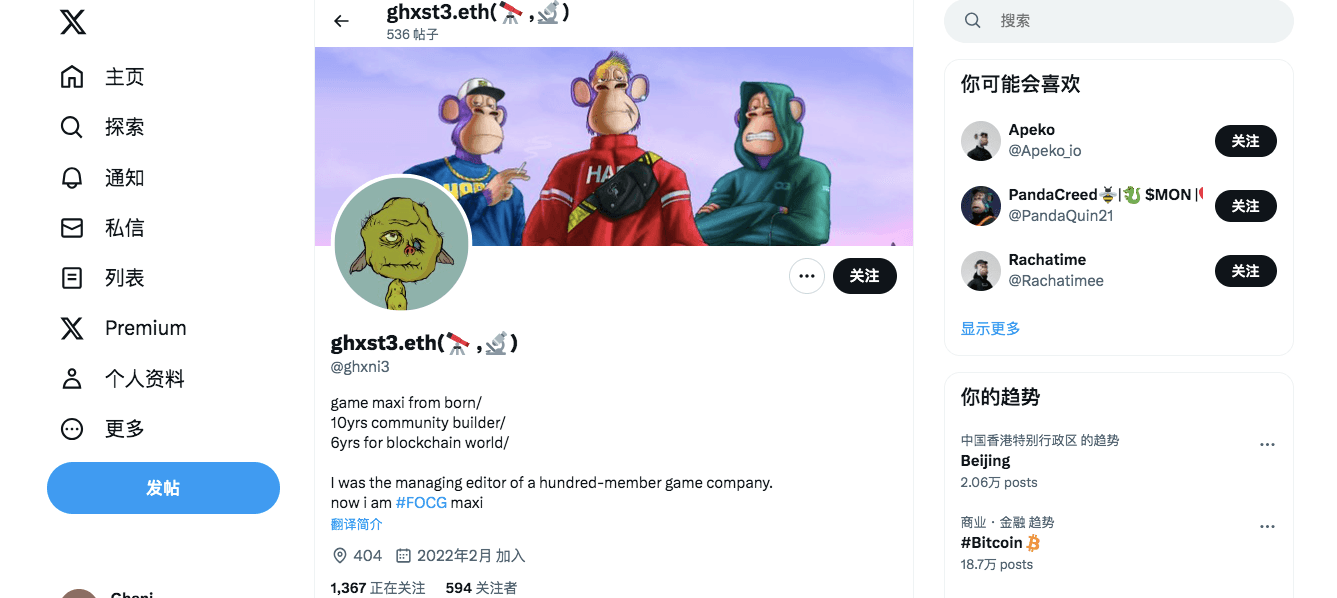This screenshot has height=598, width=1337.
Task: Open Premium in the sidebar
Action: (123, 328)
